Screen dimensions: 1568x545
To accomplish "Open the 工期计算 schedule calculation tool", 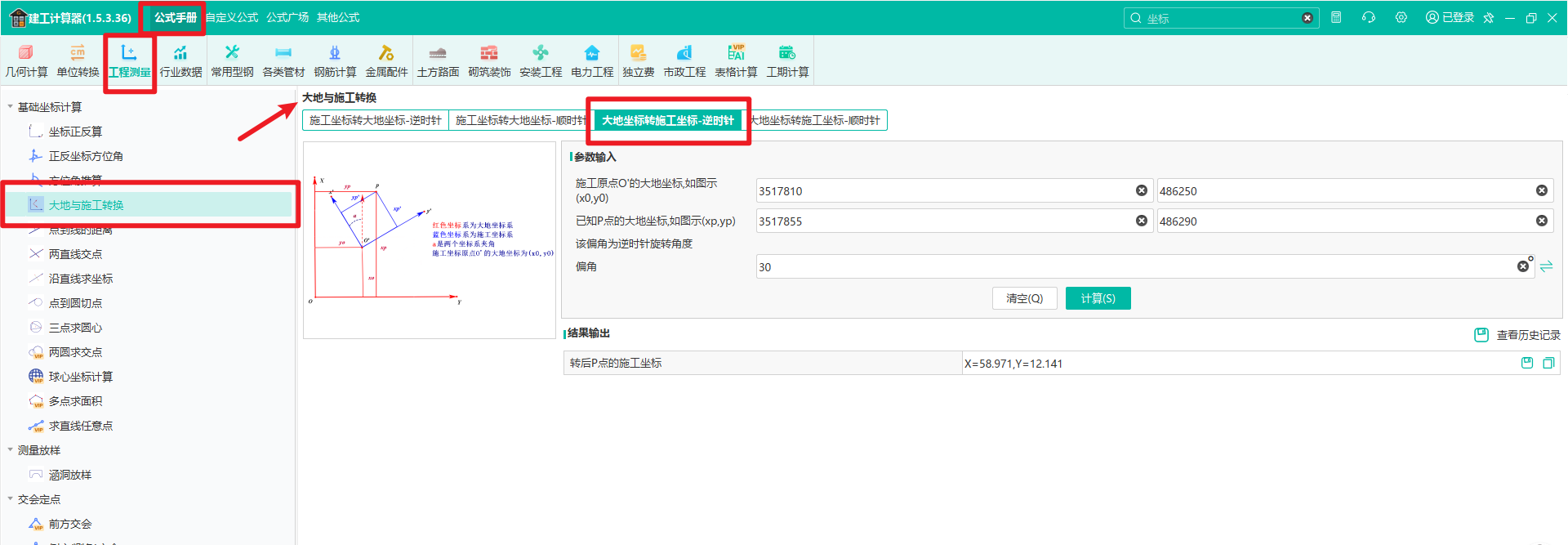I will (787, 61).
